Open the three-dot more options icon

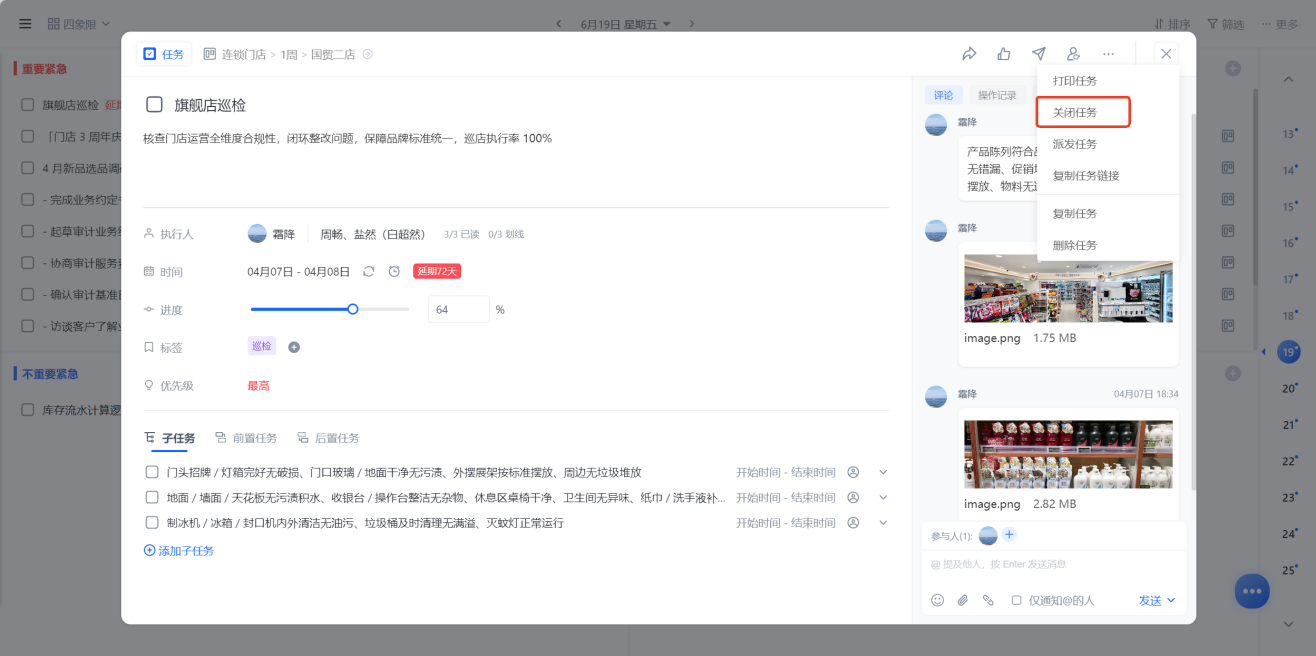coord(1109,54)
